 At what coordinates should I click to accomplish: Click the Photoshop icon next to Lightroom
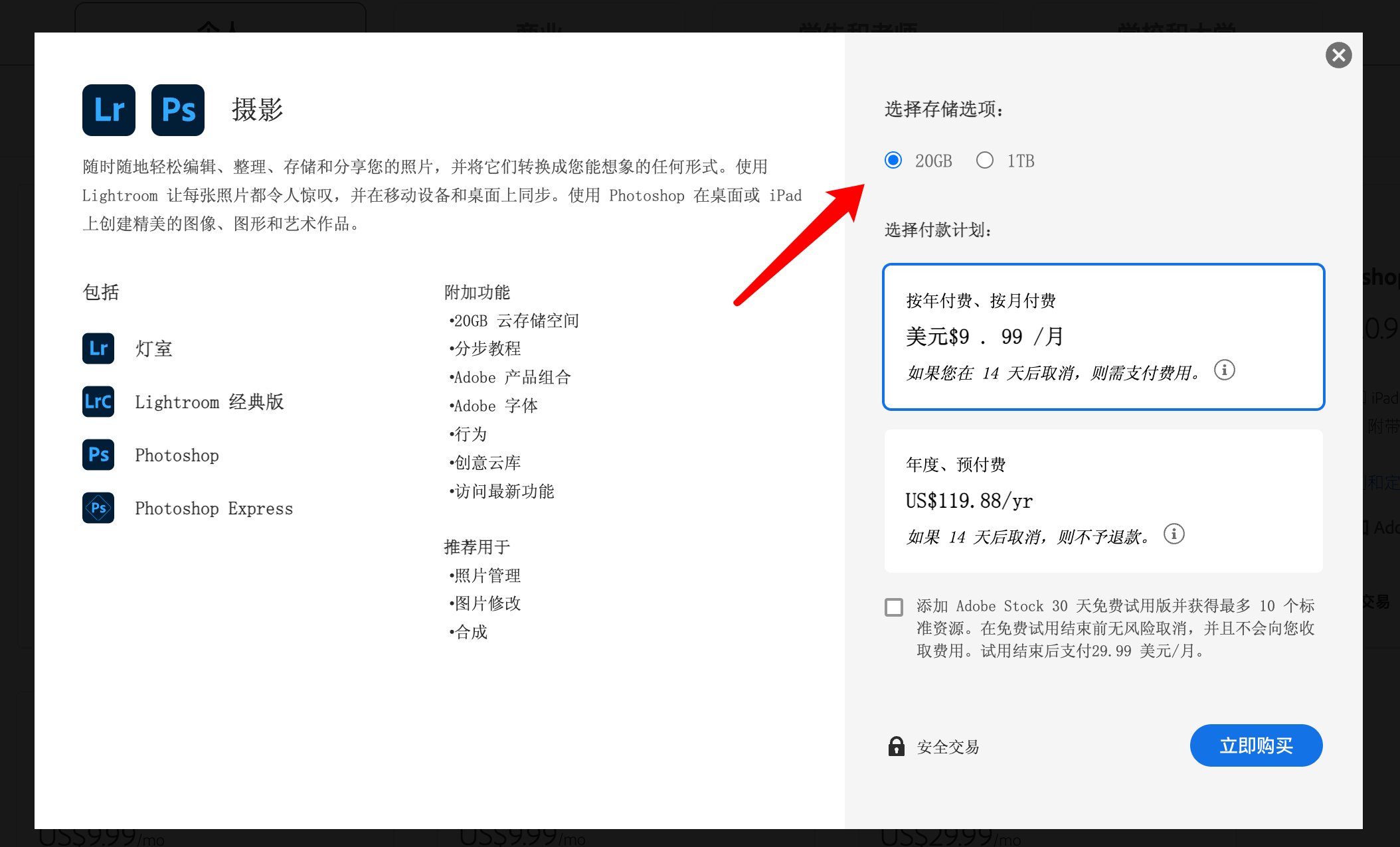[x=177, y=110]
